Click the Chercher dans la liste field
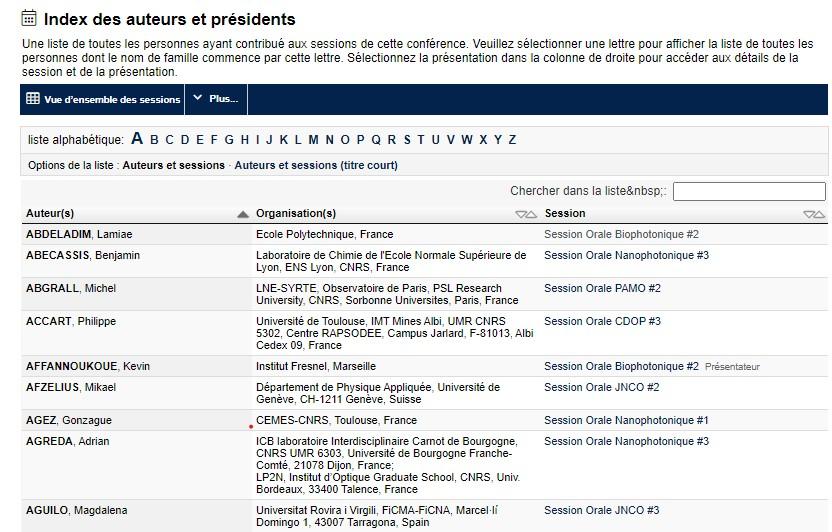Screen dimensions: 832x532 (x=749, y=191)
